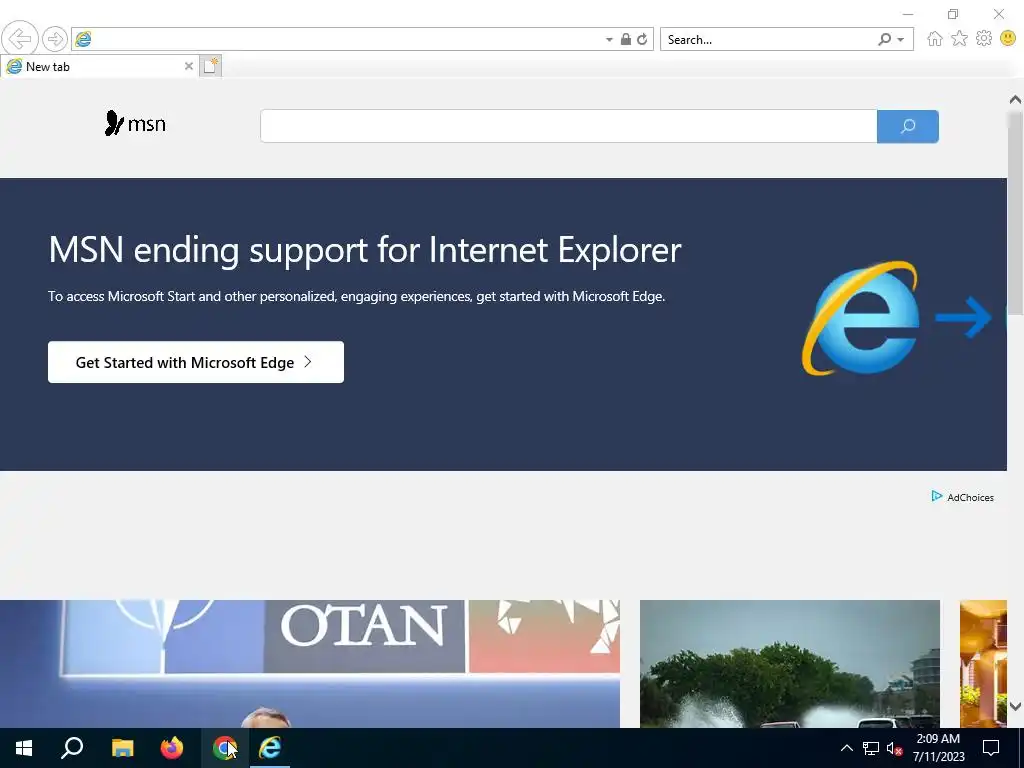Open Tools menu via the gear icon
This screenshot has height=768, width=1024.
point(984,39)
